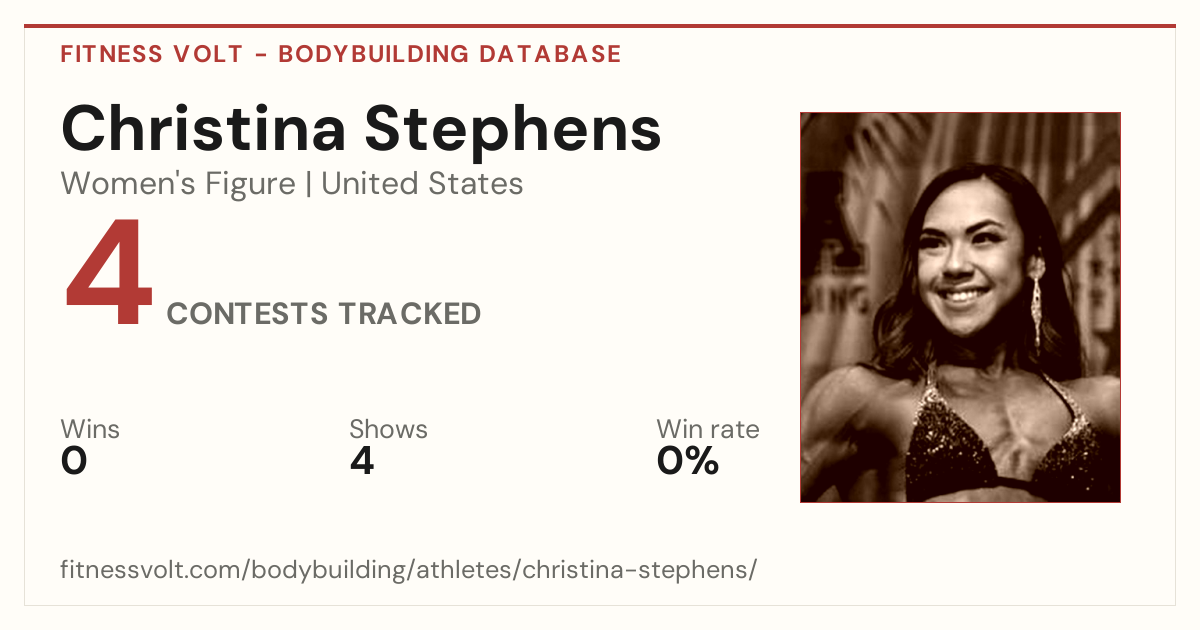
Task: Click the Fitness Volt header text
Action: (151, 54)
